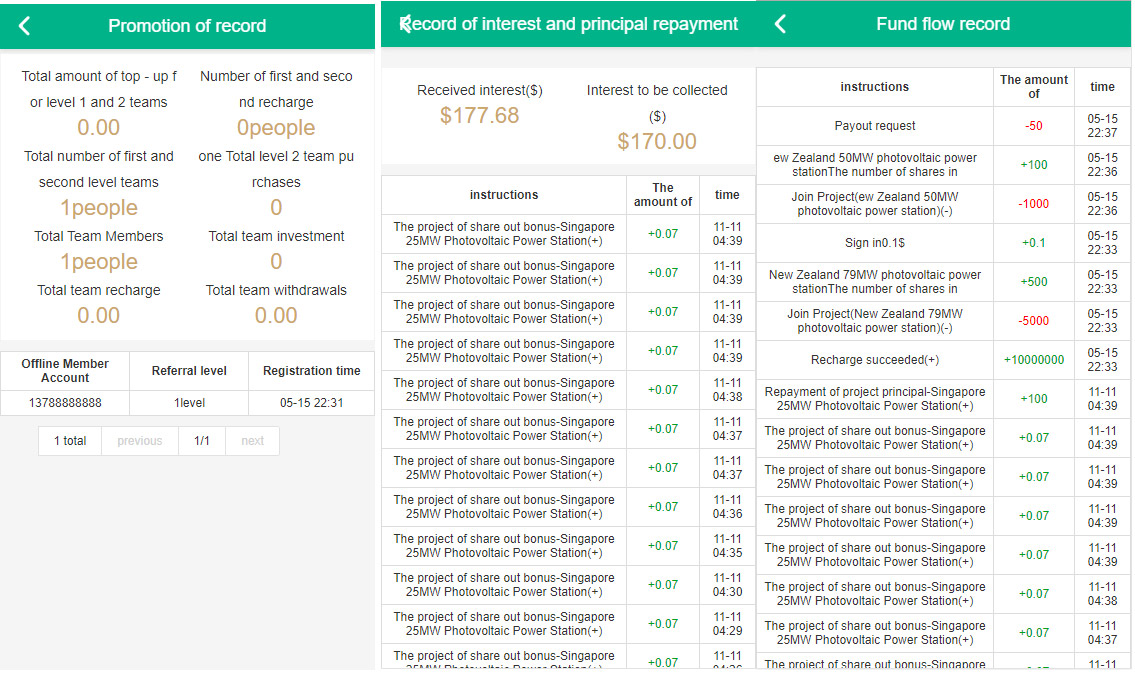Tap the '1level' referral level cell
The height and width of the screenshot is (674, 1135).
189,403
